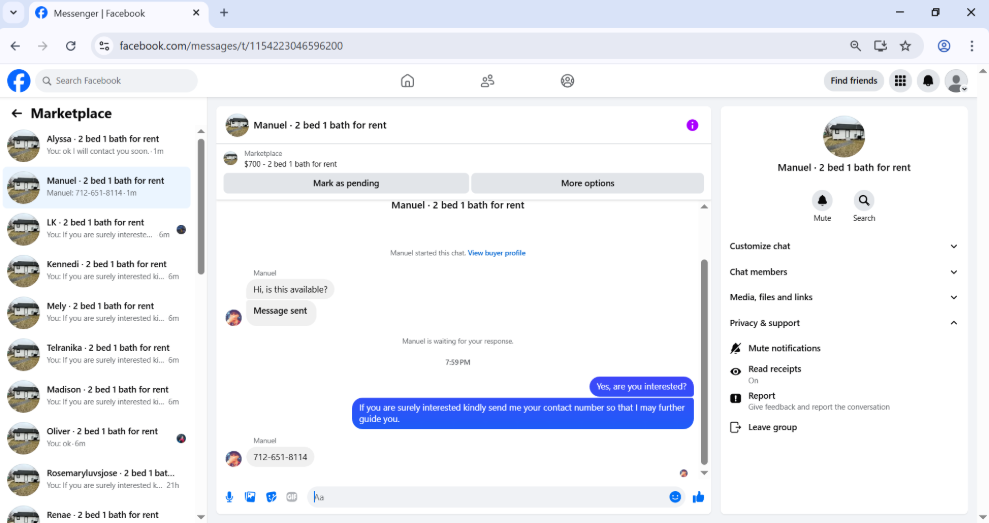Open the account profile avatar menu
989x523 pixels.
[x=956, y=81]
